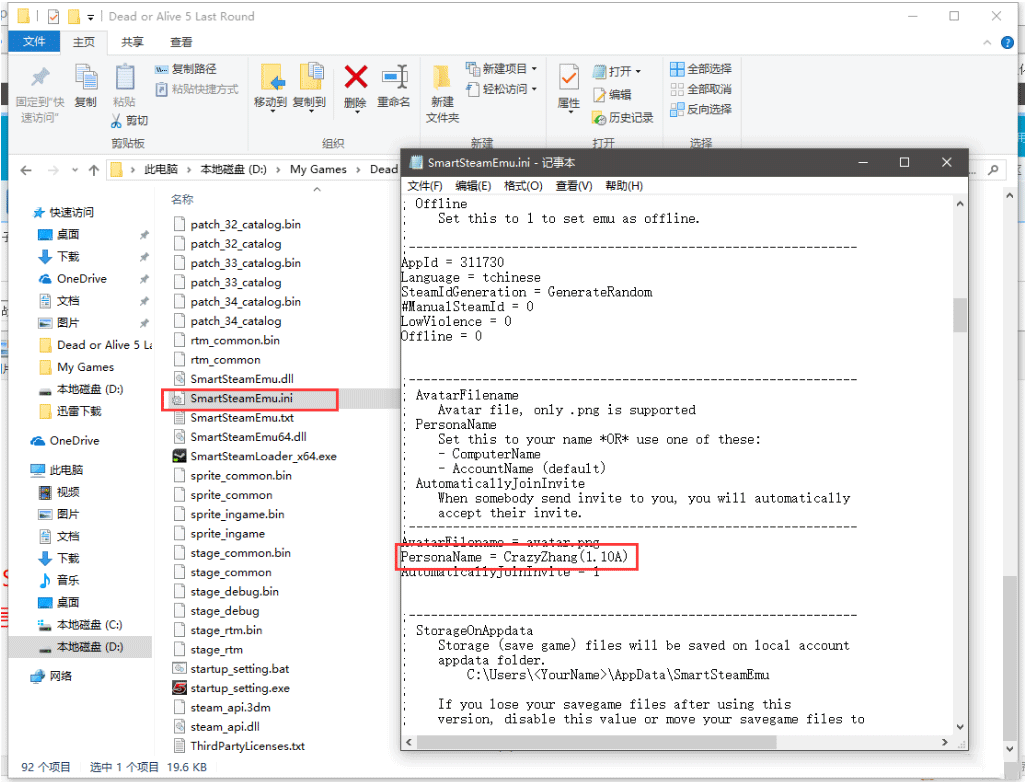Open the 轻松访问 dropdown
This screenshot has width=1026, height=782.
point(501,88)
